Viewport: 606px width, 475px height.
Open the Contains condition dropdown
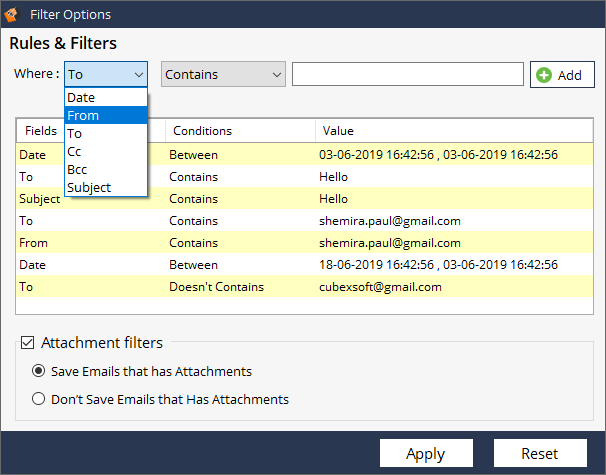click(223, 75)
